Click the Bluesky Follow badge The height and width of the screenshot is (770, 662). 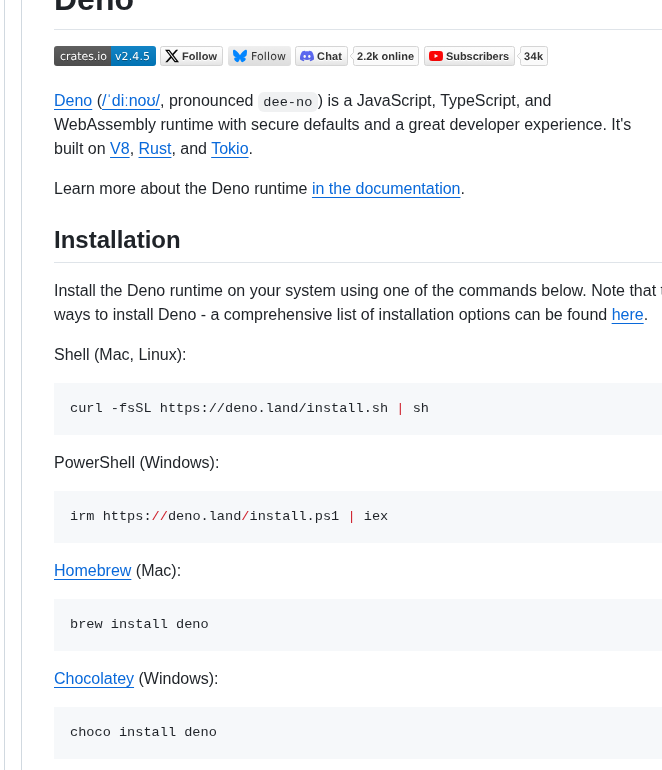[x=259, y=56]
